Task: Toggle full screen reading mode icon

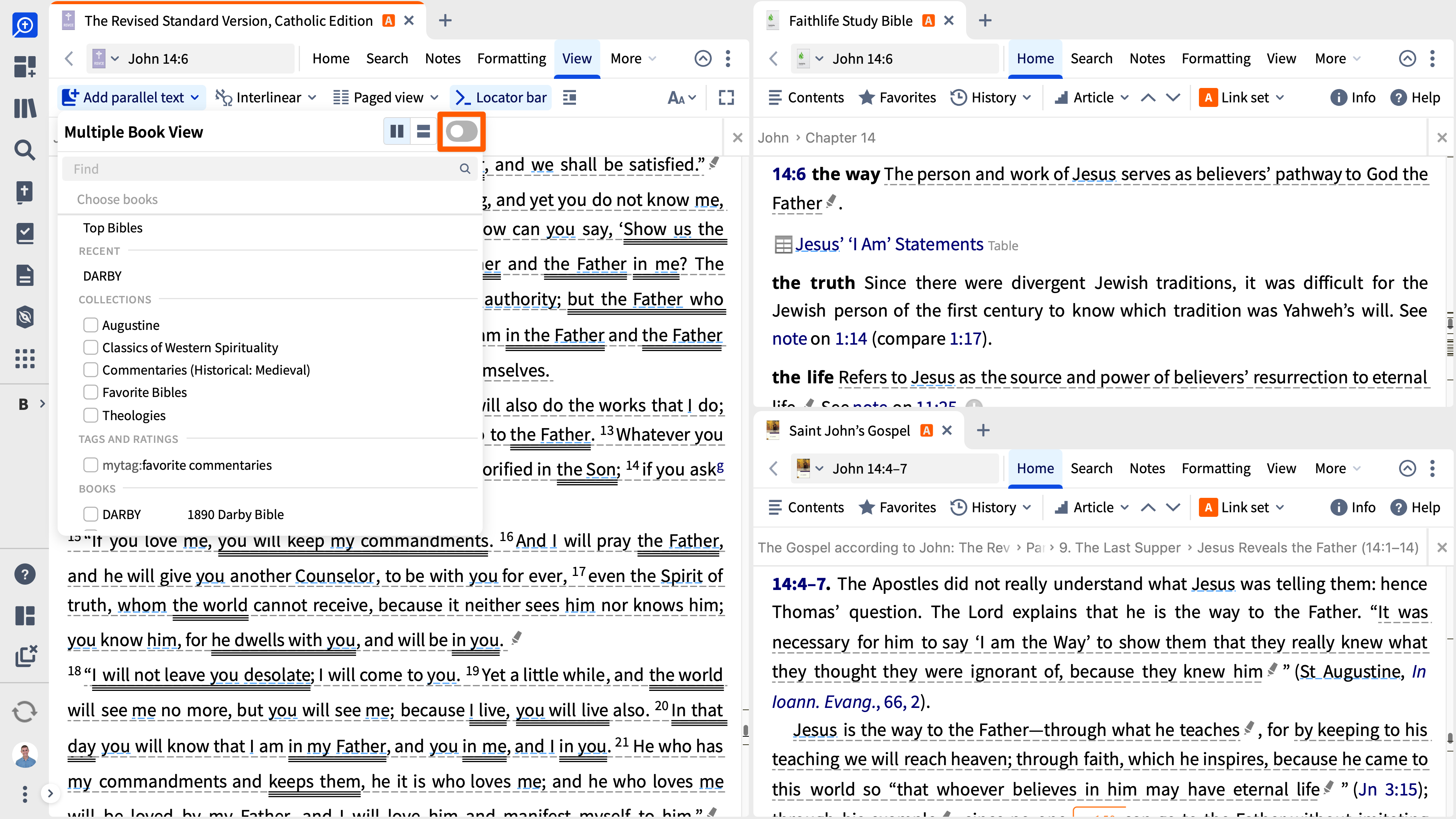Action: (x=726, y=98)
